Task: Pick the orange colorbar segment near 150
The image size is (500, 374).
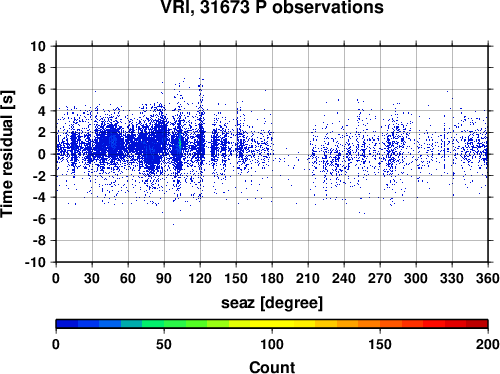Action: [x=380, y=324]
